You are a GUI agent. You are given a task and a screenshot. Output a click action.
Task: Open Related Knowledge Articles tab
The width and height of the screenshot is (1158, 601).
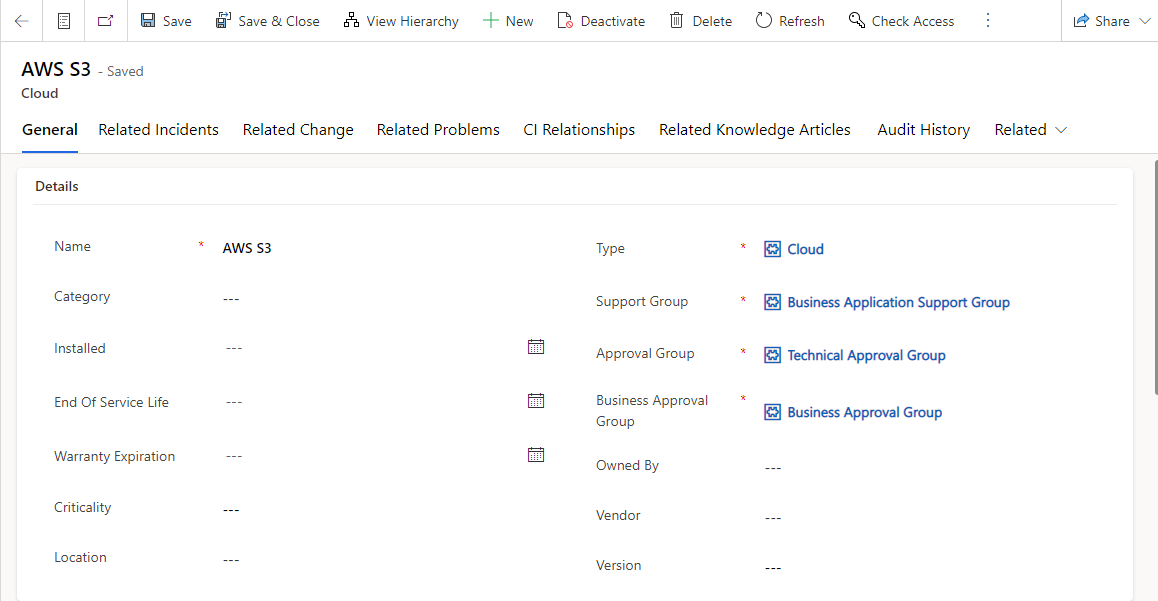pyautogui.click(x=755, y=130)
